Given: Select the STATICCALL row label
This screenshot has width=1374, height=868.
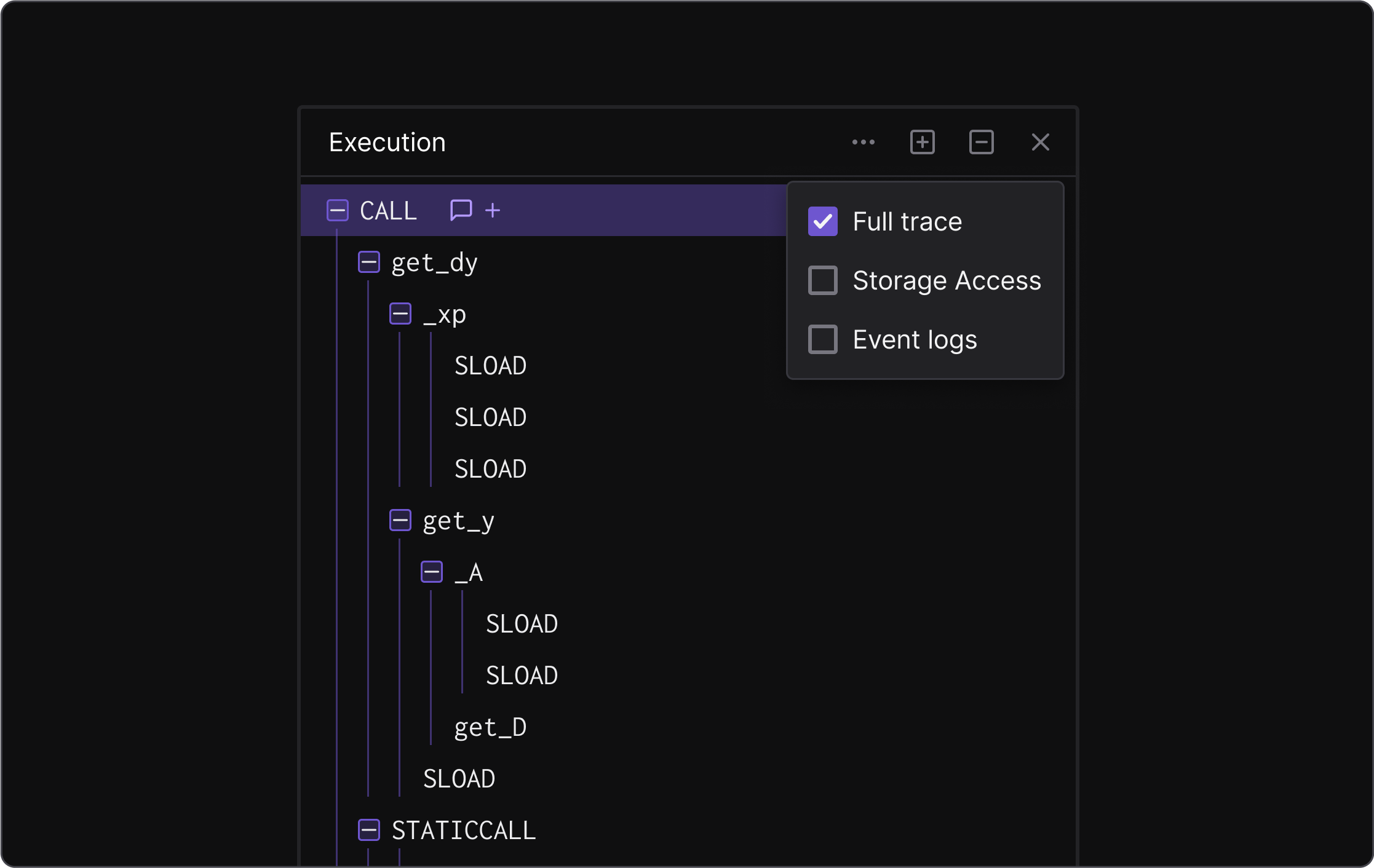Looking at the screenshot, I should (464, 831).
